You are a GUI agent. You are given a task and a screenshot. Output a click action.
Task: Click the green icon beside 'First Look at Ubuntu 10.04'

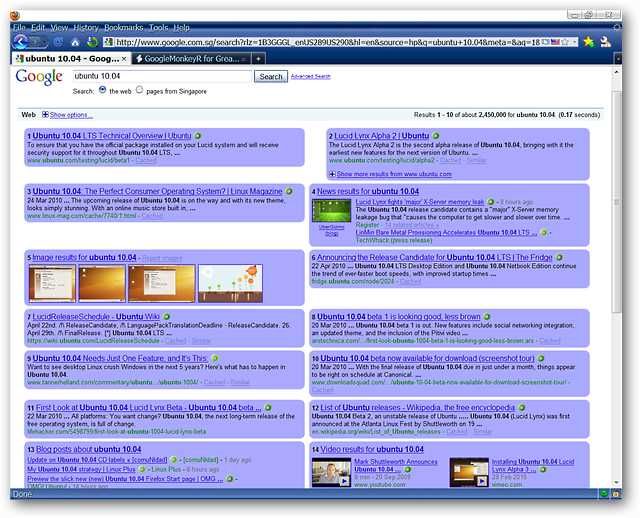point(268,407)
